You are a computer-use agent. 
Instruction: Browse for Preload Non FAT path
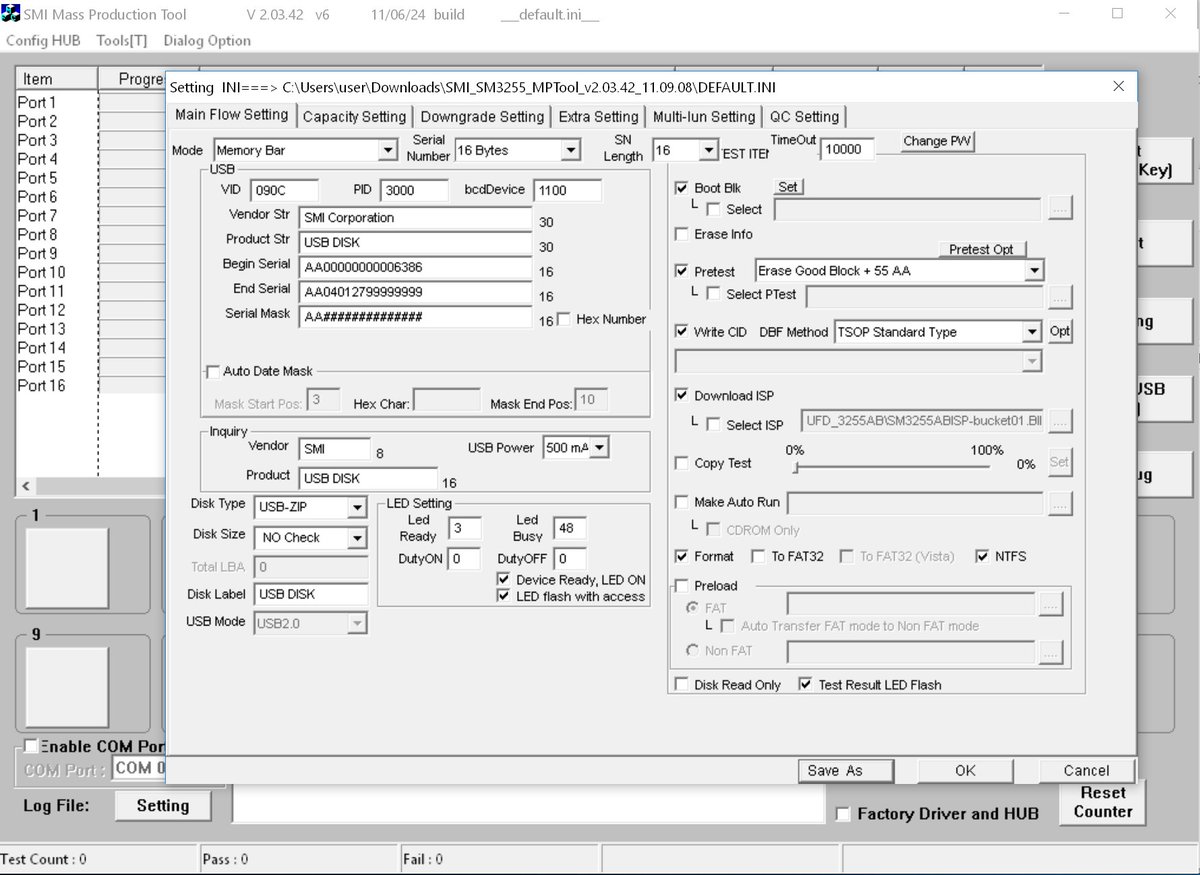coord(1049,652)
